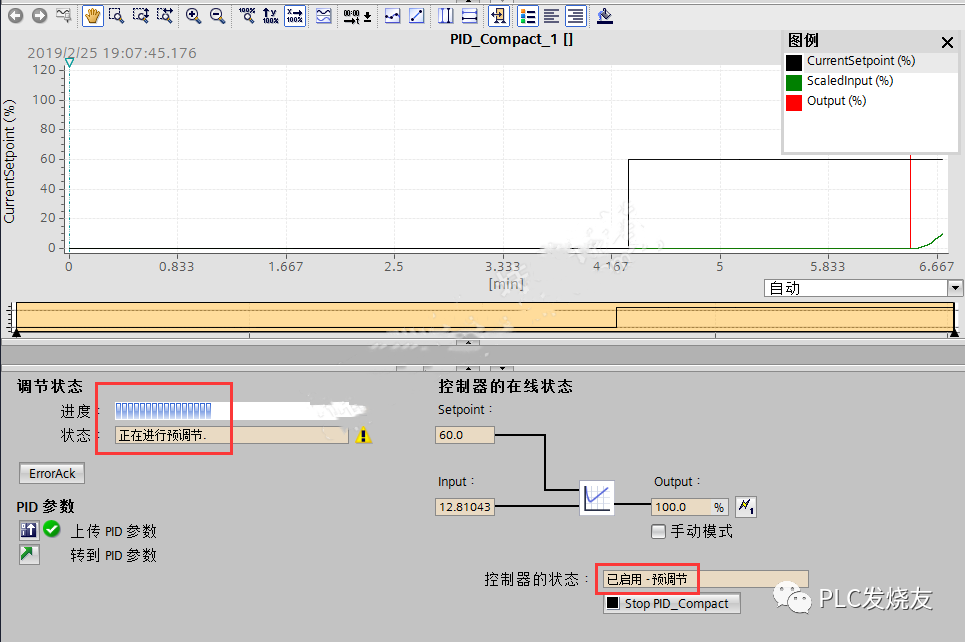
Task: Click the time axis unit 00:00 t icon
Action: (357, 15)
